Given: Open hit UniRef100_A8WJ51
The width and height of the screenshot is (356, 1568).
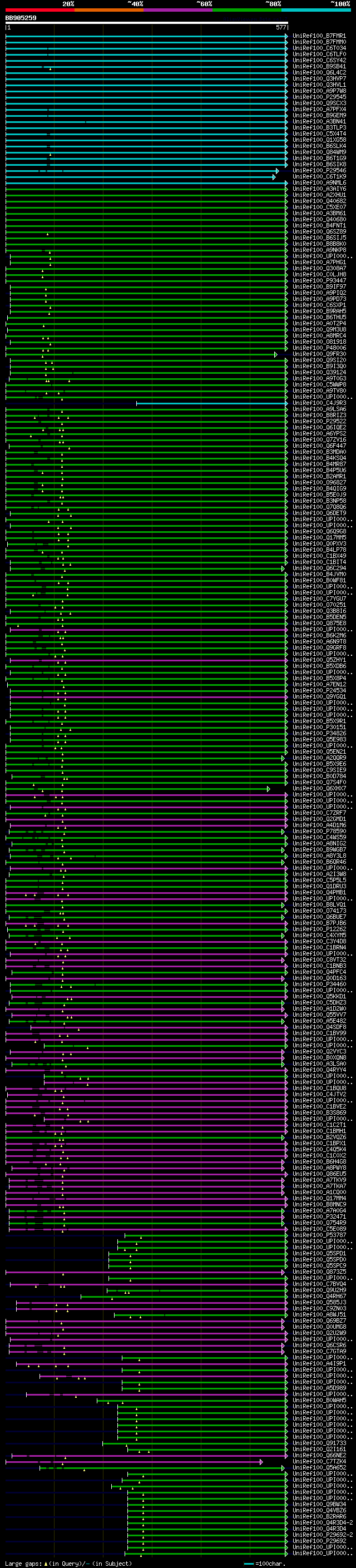Looking at the screenshot, I should click(319, 1315).
